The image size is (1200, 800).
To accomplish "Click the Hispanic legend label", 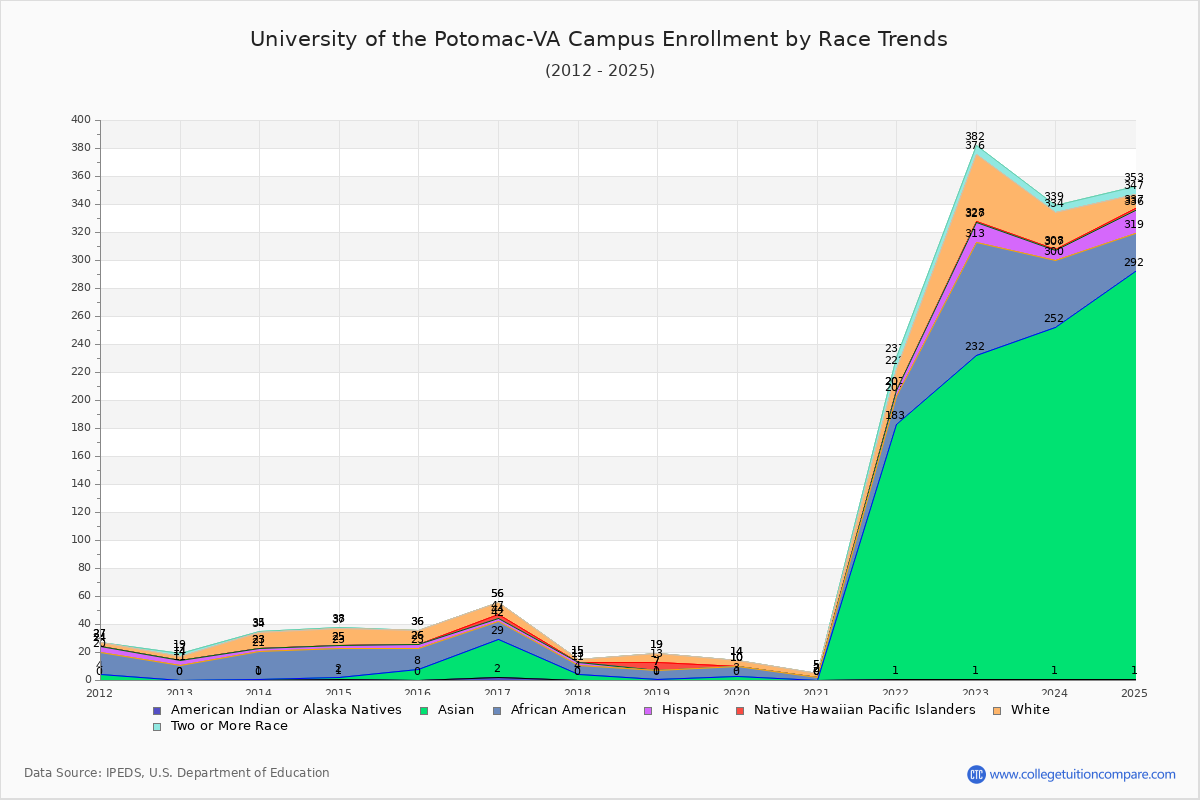I will (x=689, y=710).
